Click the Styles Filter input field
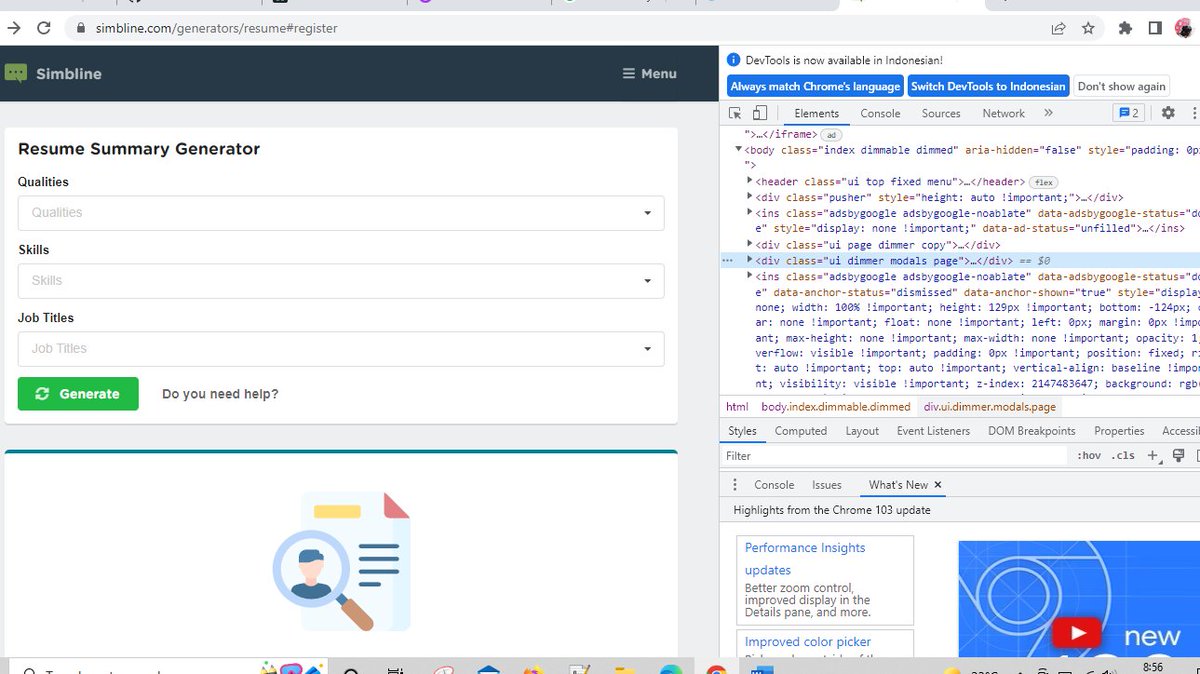 pos(895,456)
